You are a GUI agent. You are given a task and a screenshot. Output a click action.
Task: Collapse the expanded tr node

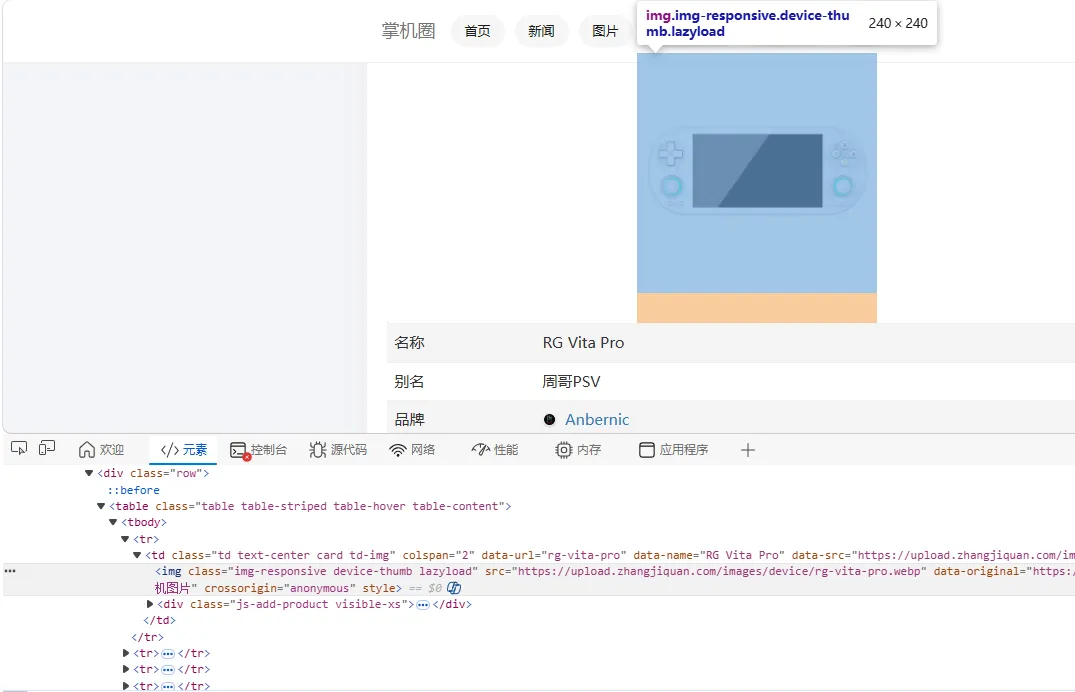point(125,539)
